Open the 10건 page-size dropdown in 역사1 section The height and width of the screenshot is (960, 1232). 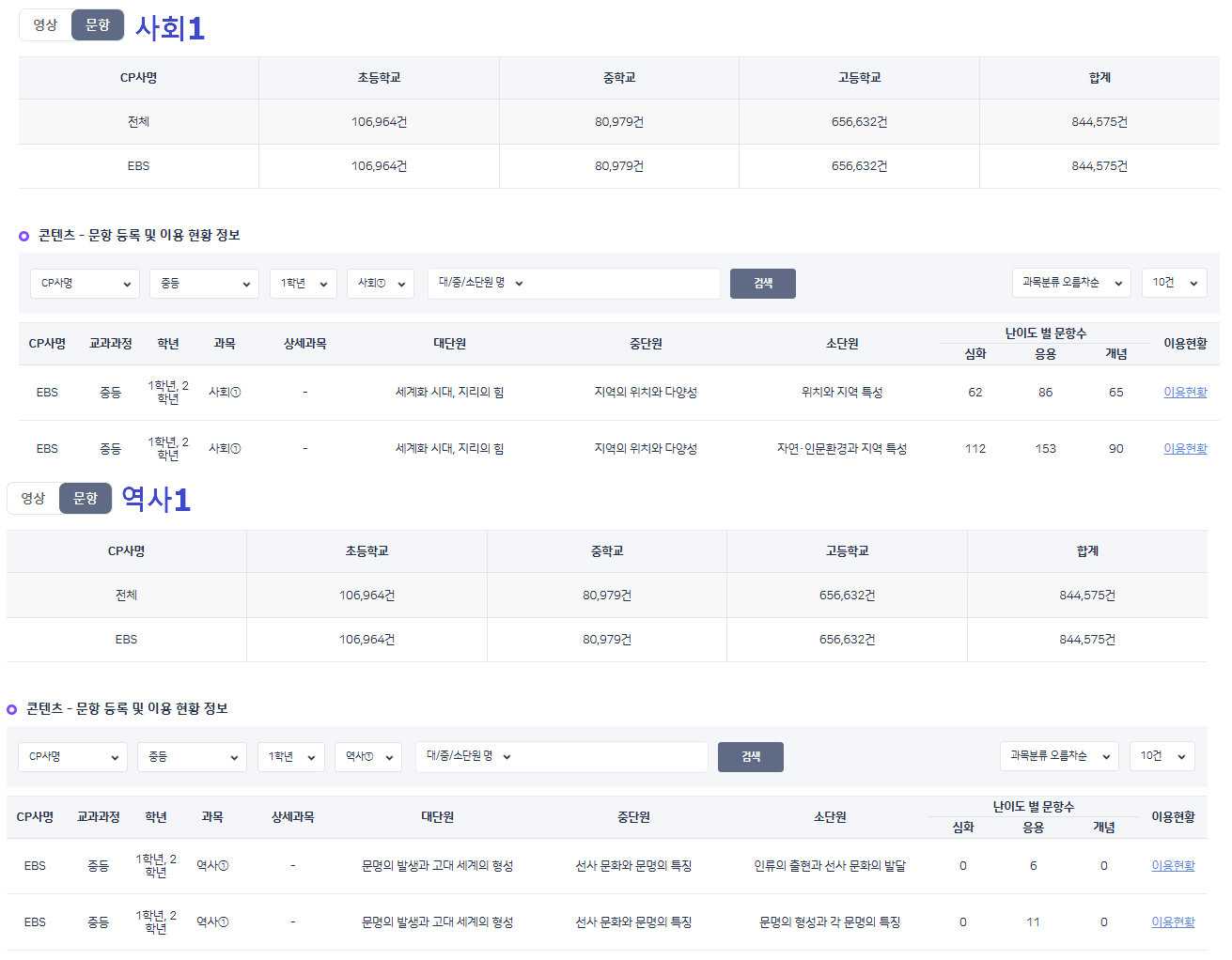tap(1162, 756)
